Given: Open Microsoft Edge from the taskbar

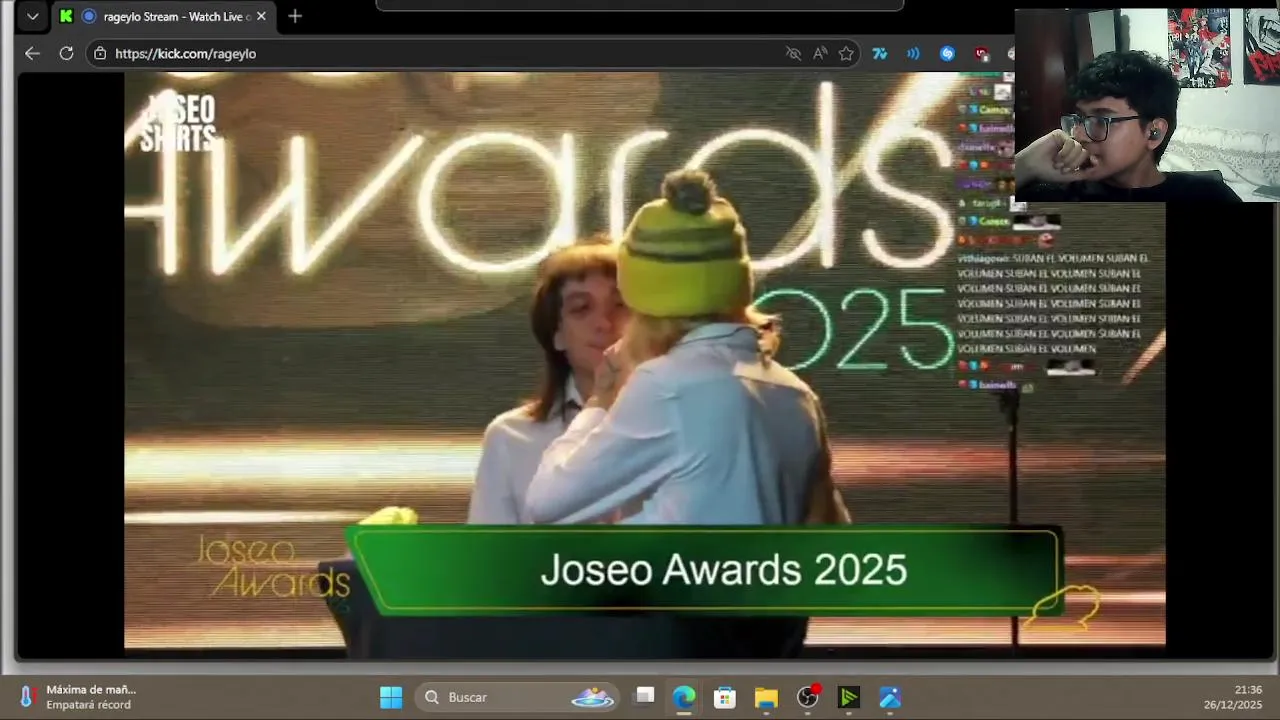Looking at the screenshot, I should (x=684, y=697).
